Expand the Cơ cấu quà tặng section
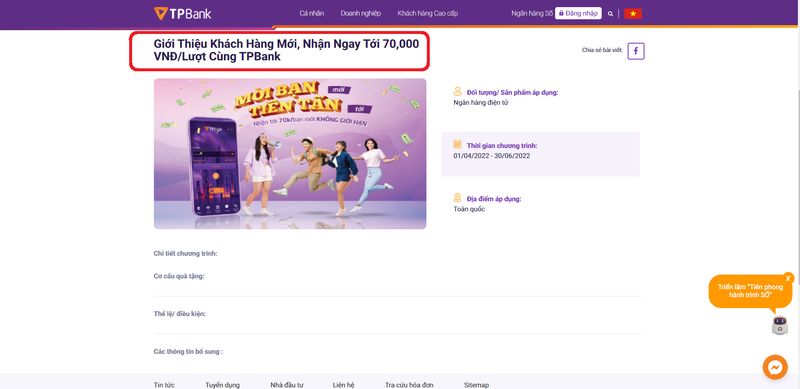The image size is (800, 389). click(179, 276)
